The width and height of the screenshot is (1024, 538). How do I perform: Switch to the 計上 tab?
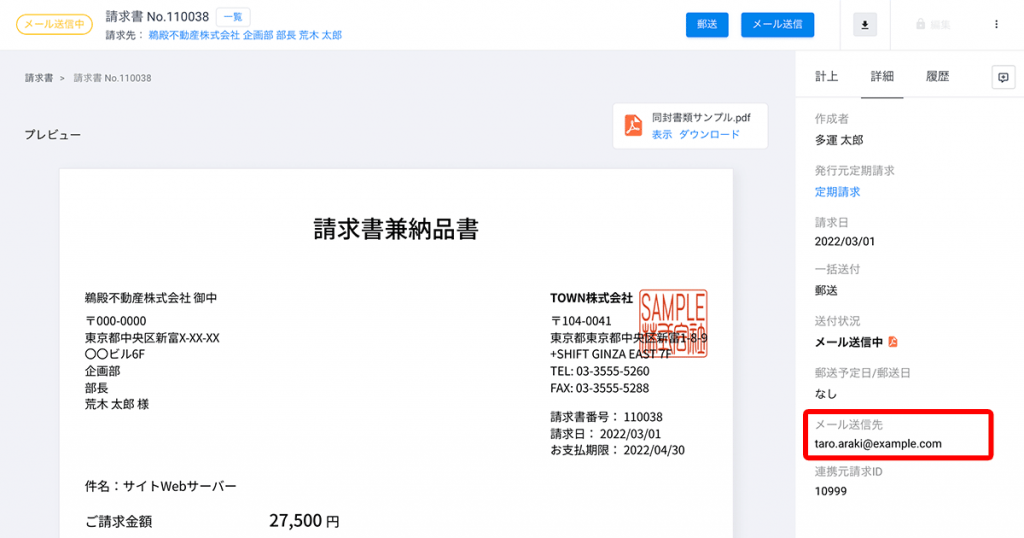tap(826, 76)
